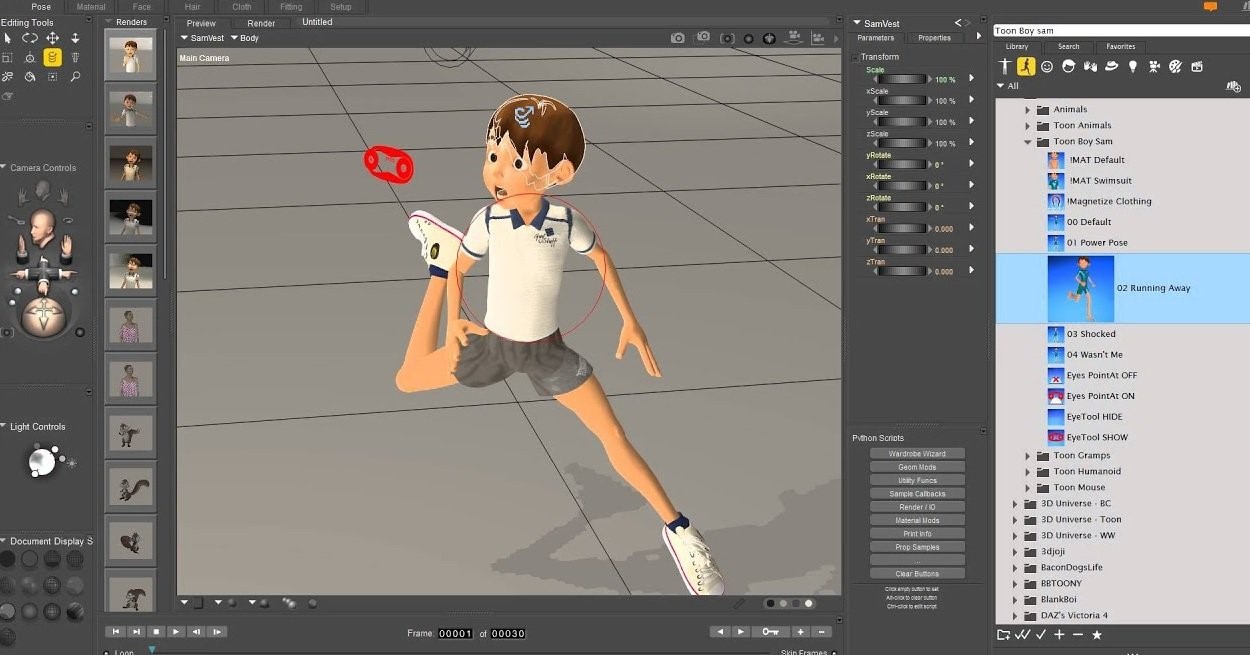Switch to the Properties tab
This screenshot has width=1250, height=655.
pyautogui.click(x=934, y=38)
